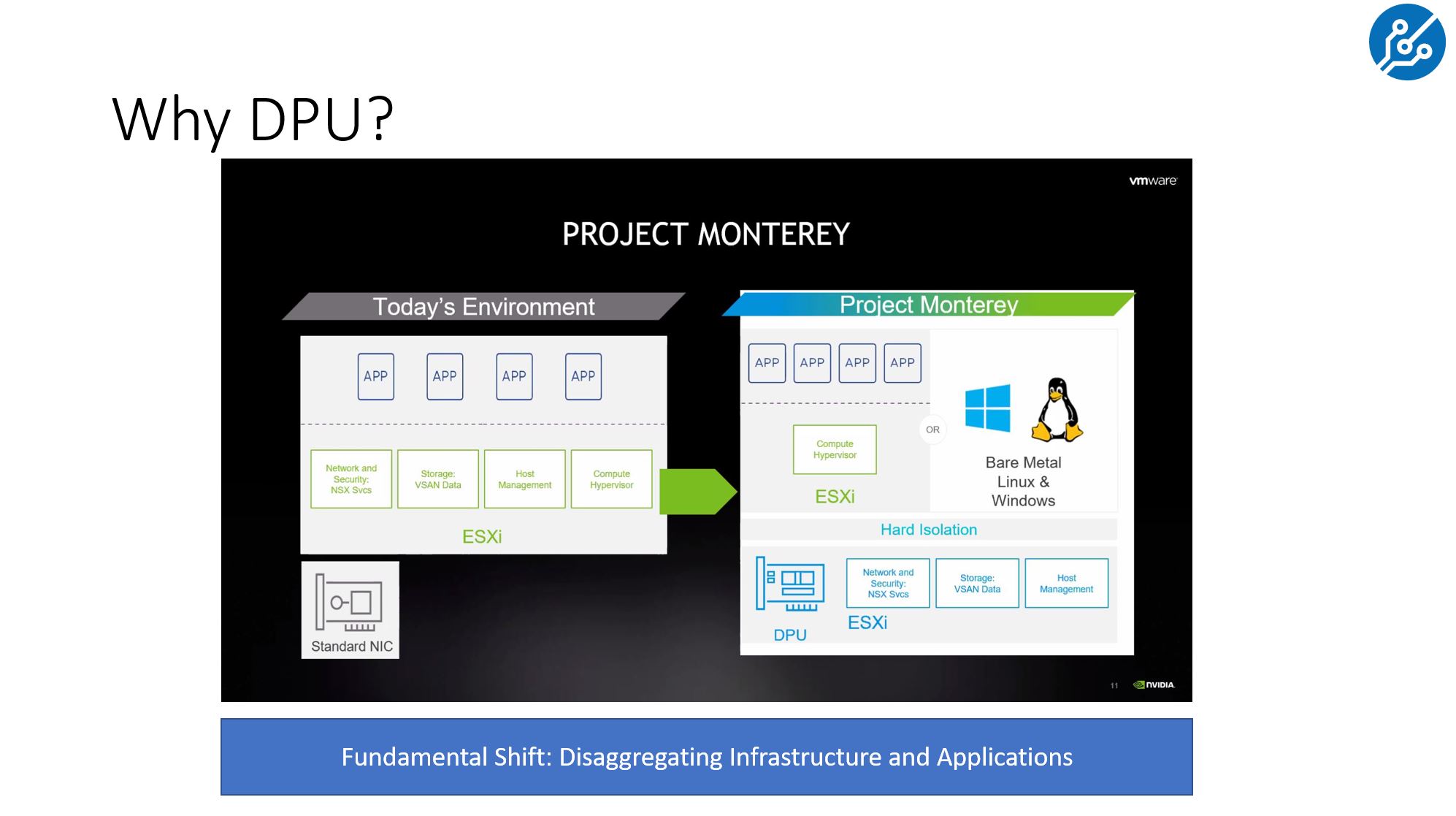Click the OR circle badge
Screen dimensions: 1456x816
click(x=932, y=430)
